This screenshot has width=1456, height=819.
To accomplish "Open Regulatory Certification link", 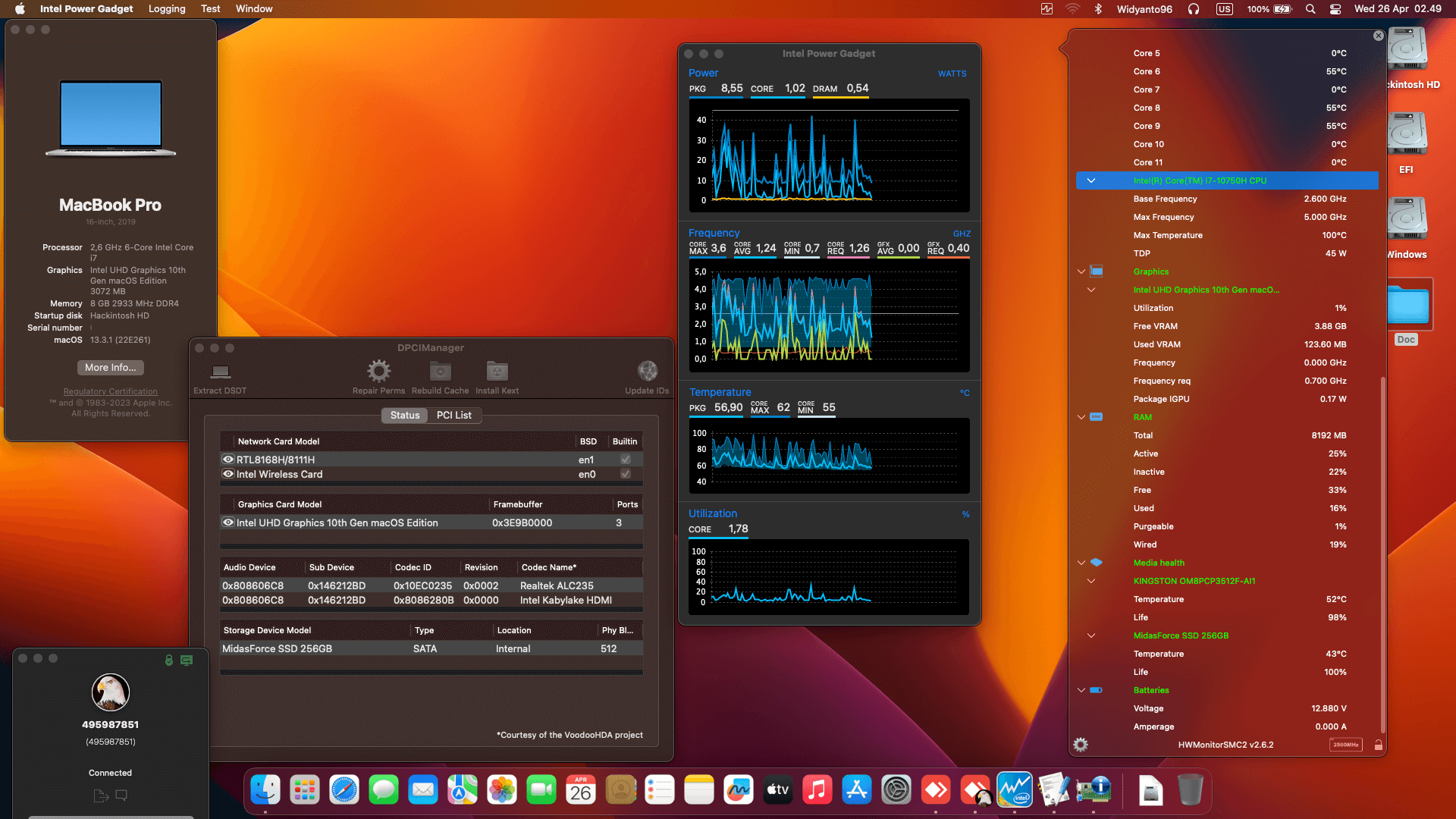I will click(111, 391).
